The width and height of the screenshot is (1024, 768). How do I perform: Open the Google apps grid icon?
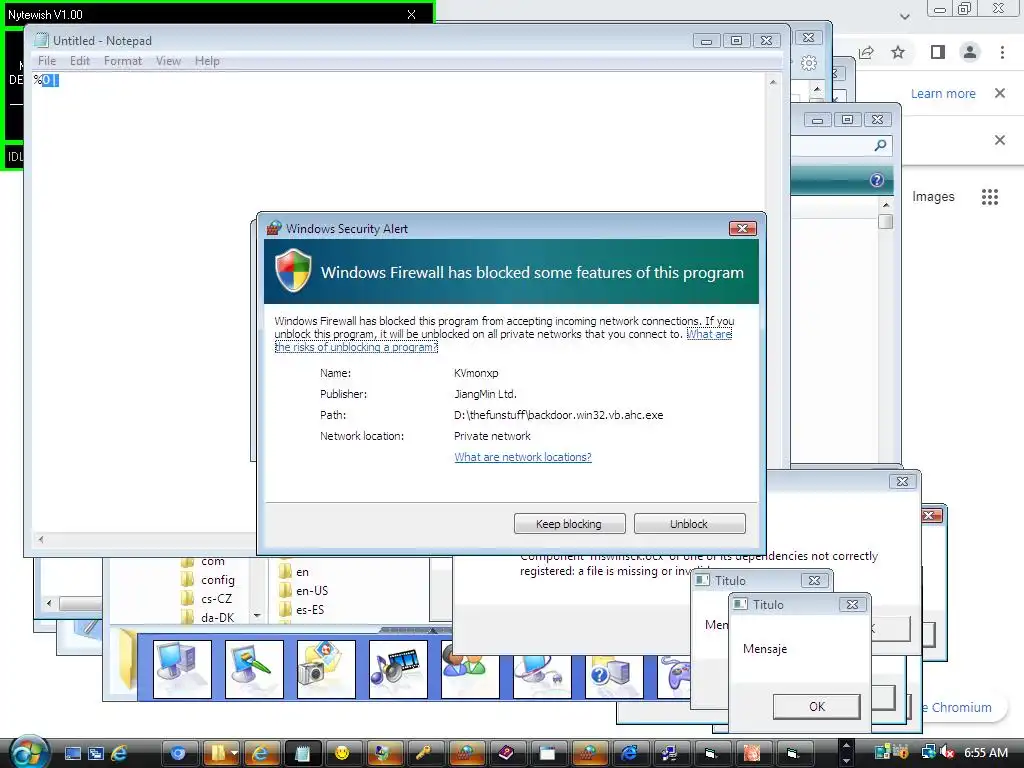[990, 197]
